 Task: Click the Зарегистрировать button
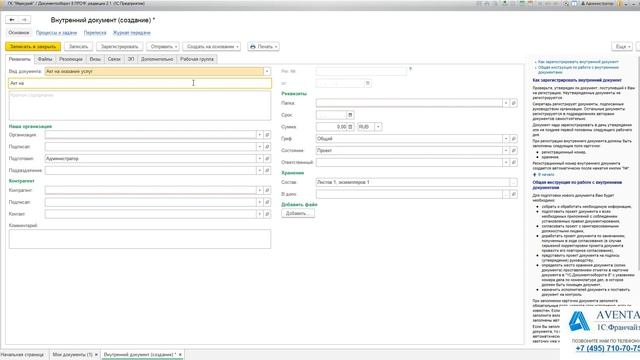[x=120, y=47]
